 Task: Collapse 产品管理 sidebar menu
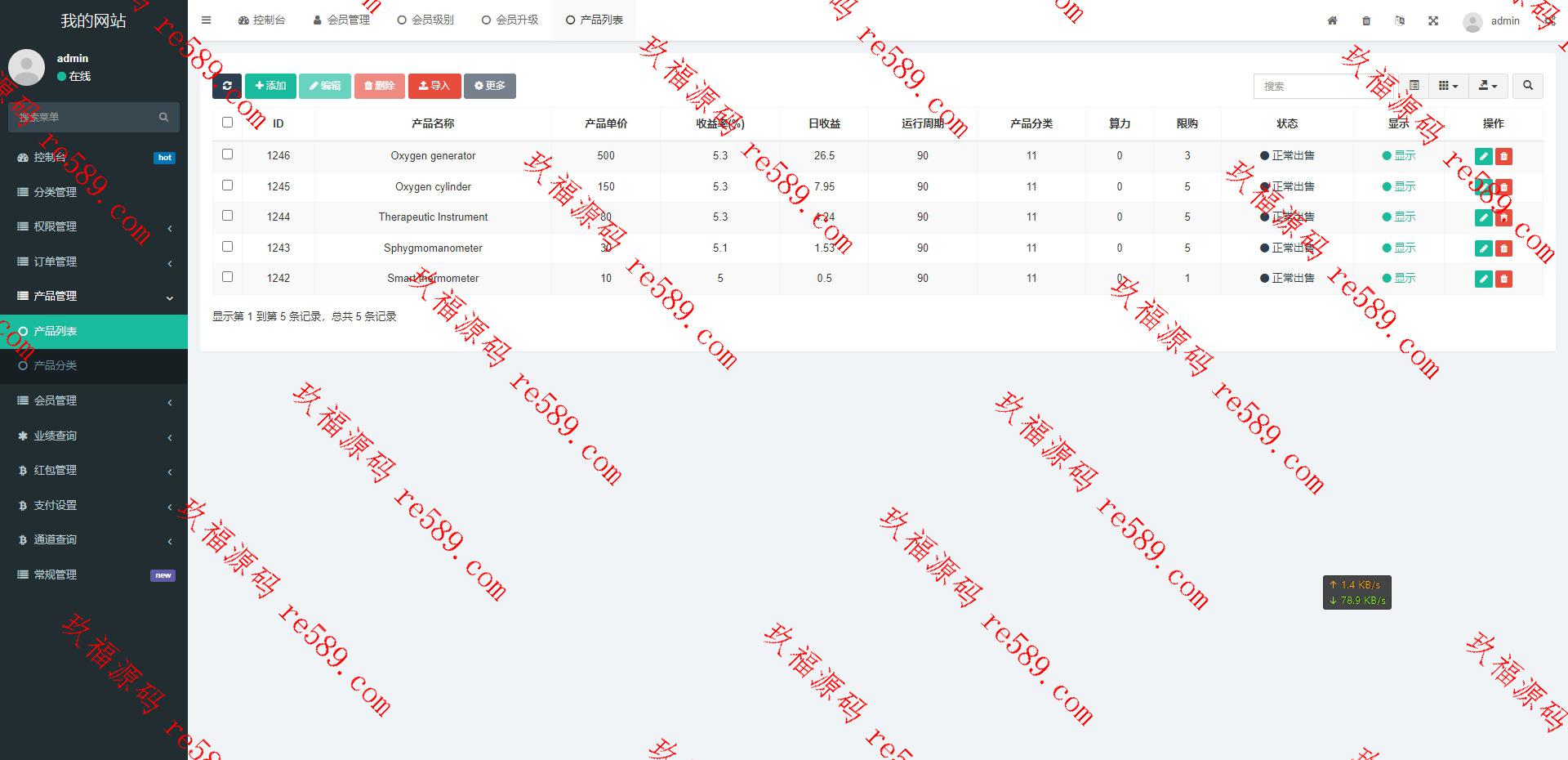94,296
